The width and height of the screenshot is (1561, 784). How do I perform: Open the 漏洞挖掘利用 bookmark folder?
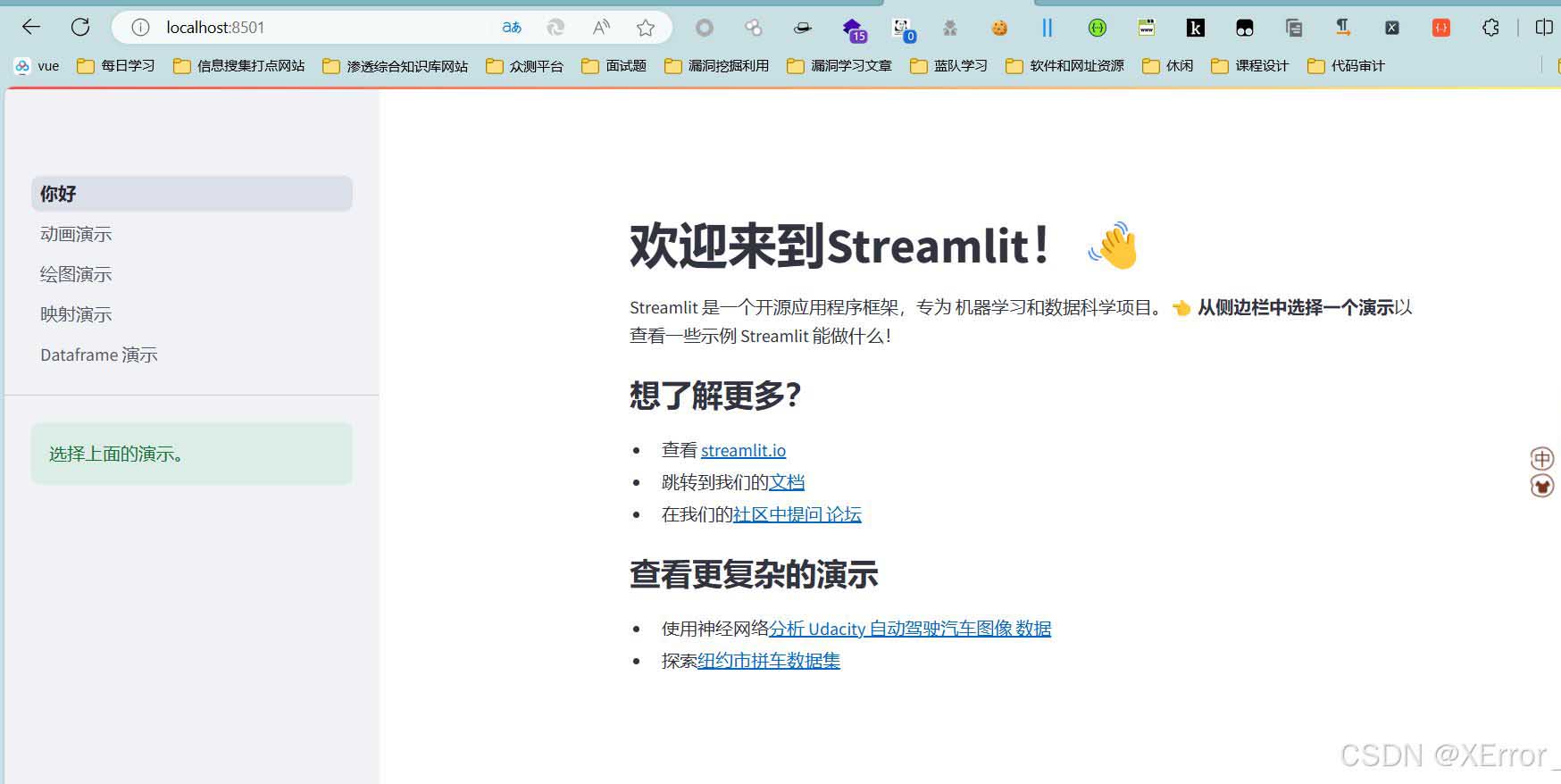click(716, 66)
